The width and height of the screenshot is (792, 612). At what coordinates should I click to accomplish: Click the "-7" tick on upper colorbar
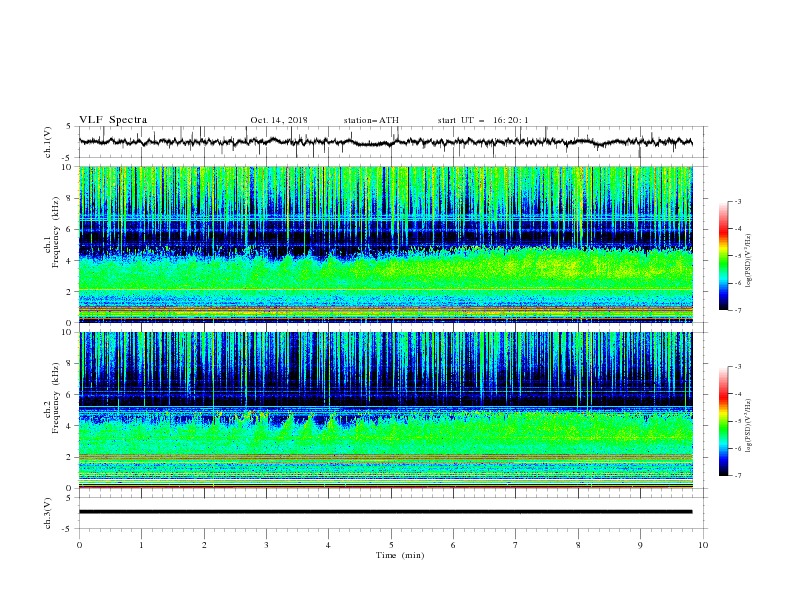[737, 310]
